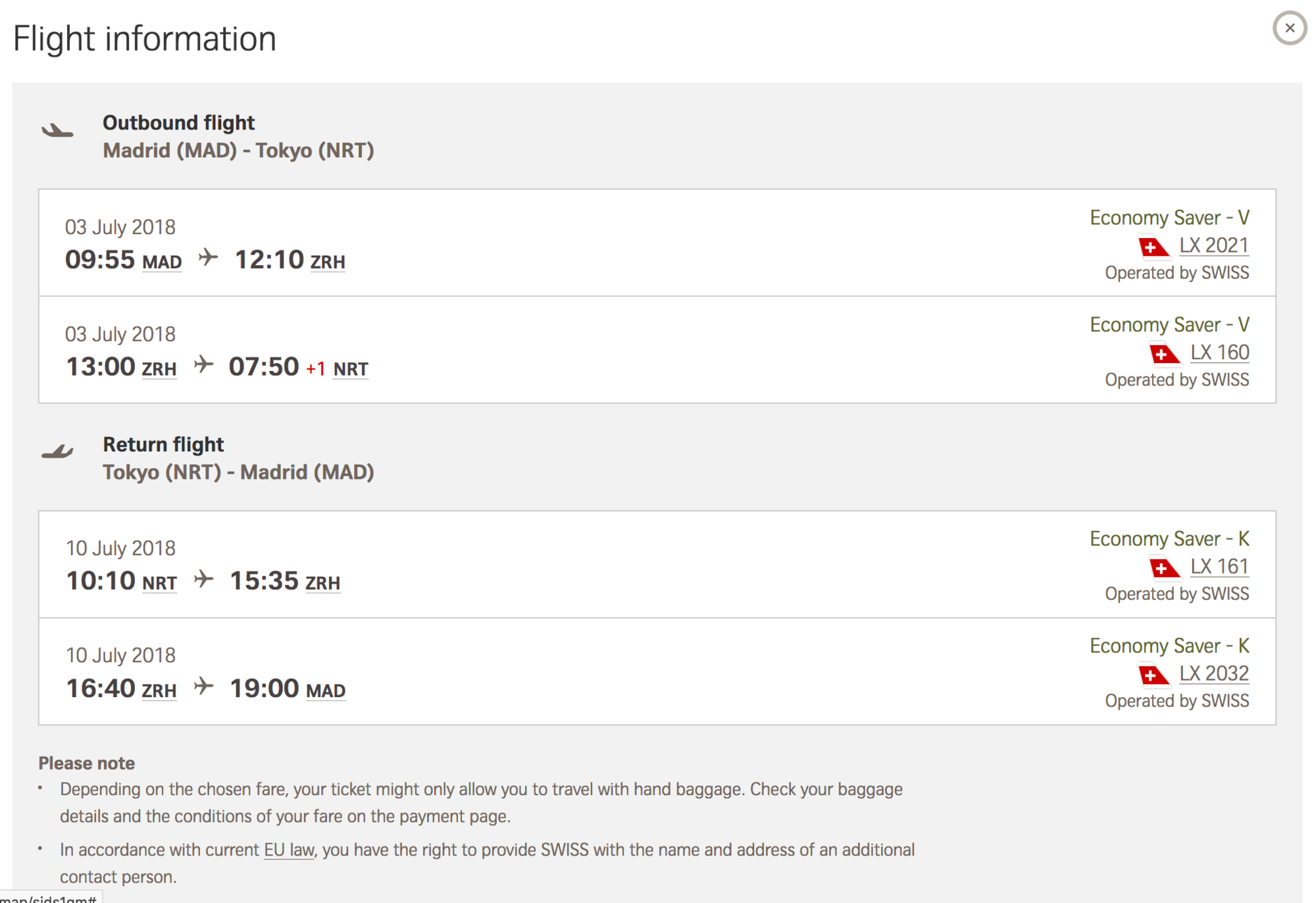Click the ZRH airport code at 16:40 departure

pyautogui.click(x=159, y=691)
